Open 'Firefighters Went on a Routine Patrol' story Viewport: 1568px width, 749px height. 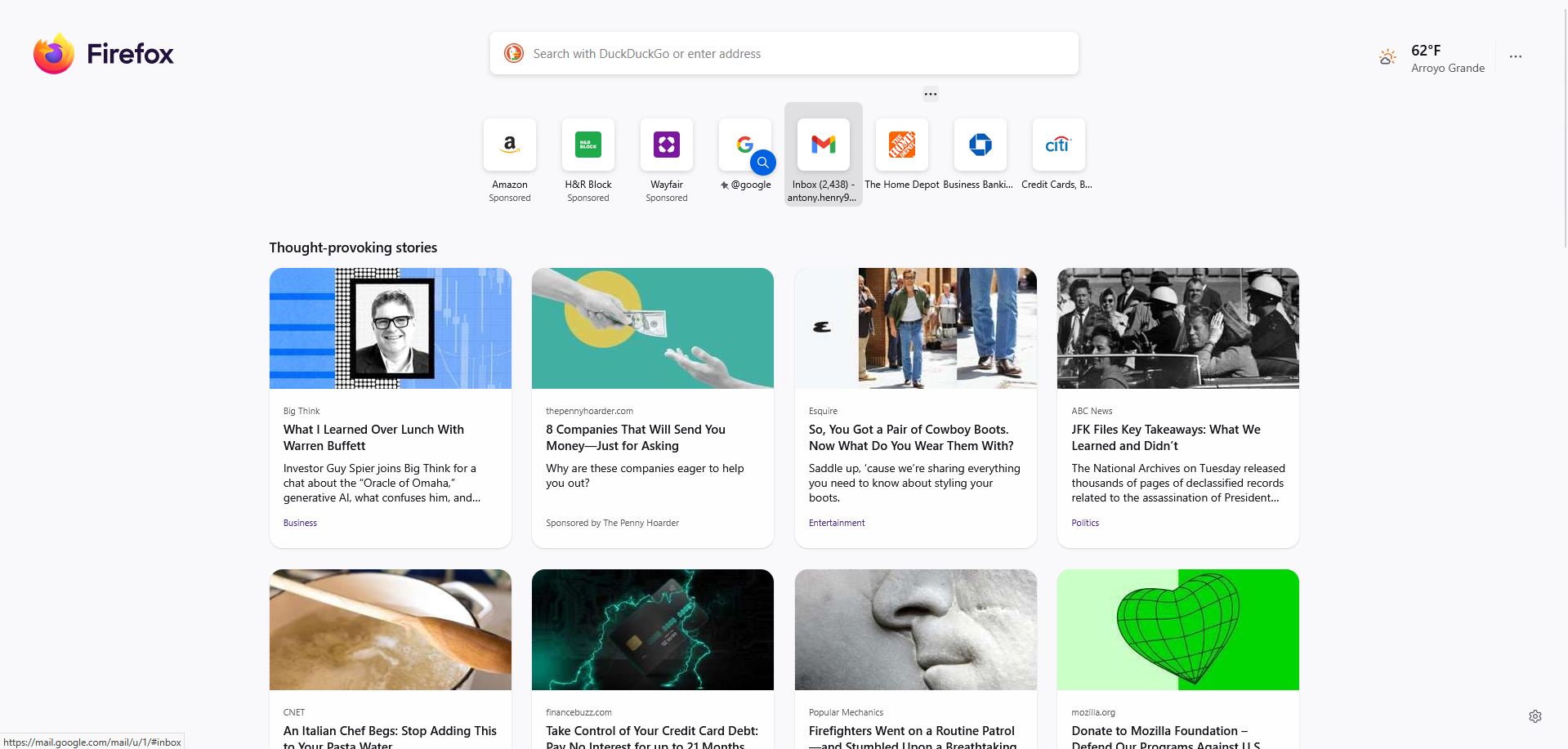click(913, 736)
